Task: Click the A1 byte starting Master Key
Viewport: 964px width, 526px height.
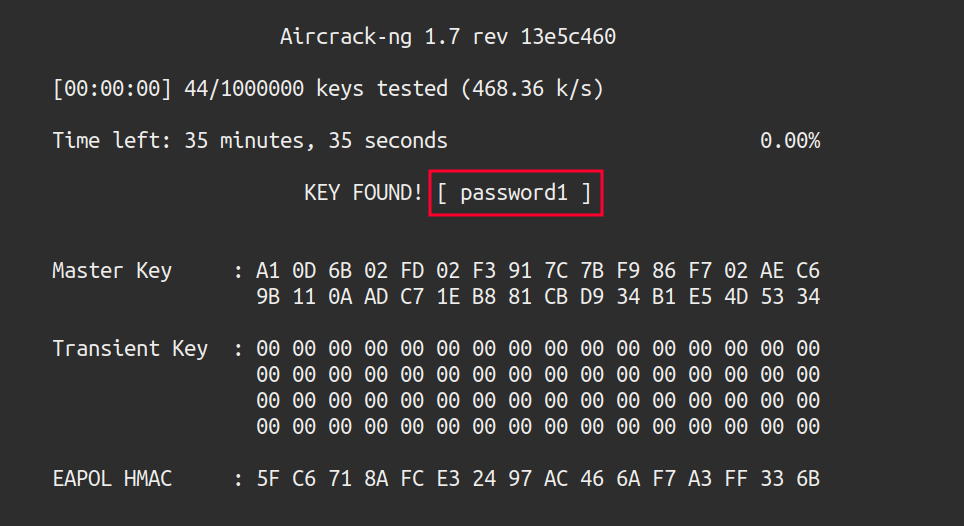Action: pyautogui.click(x=268, y=271)
